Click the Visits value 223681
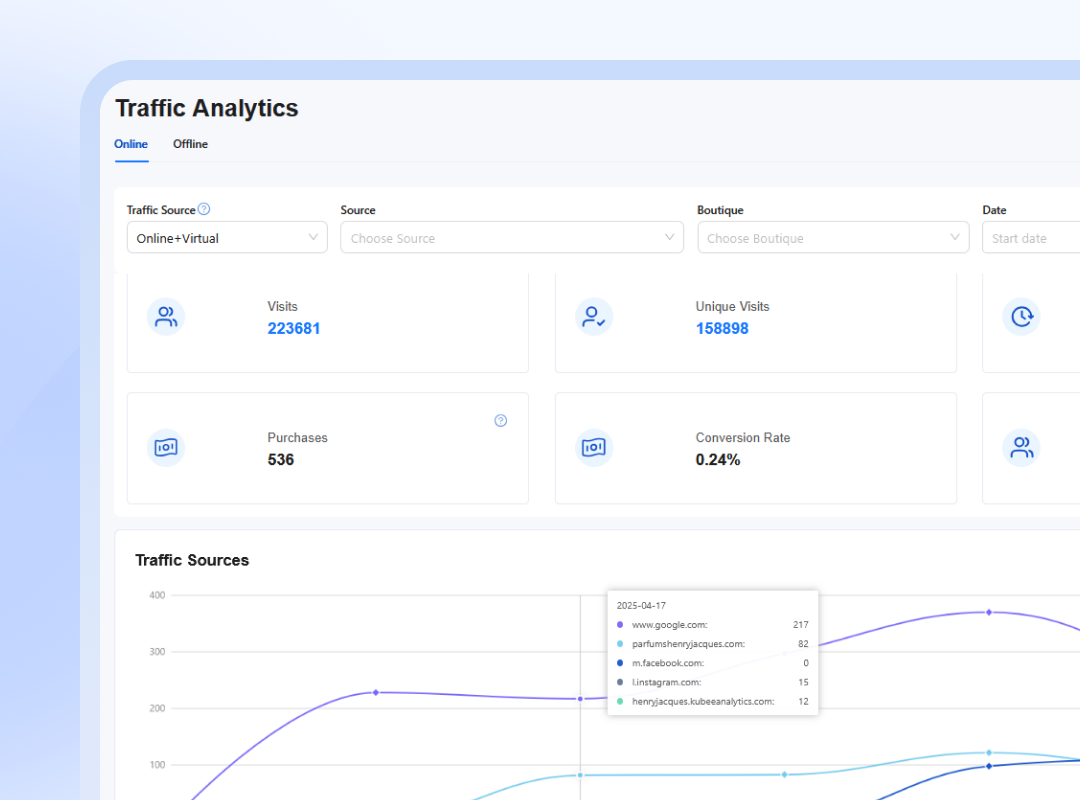1080x800 pixels. 294,329
